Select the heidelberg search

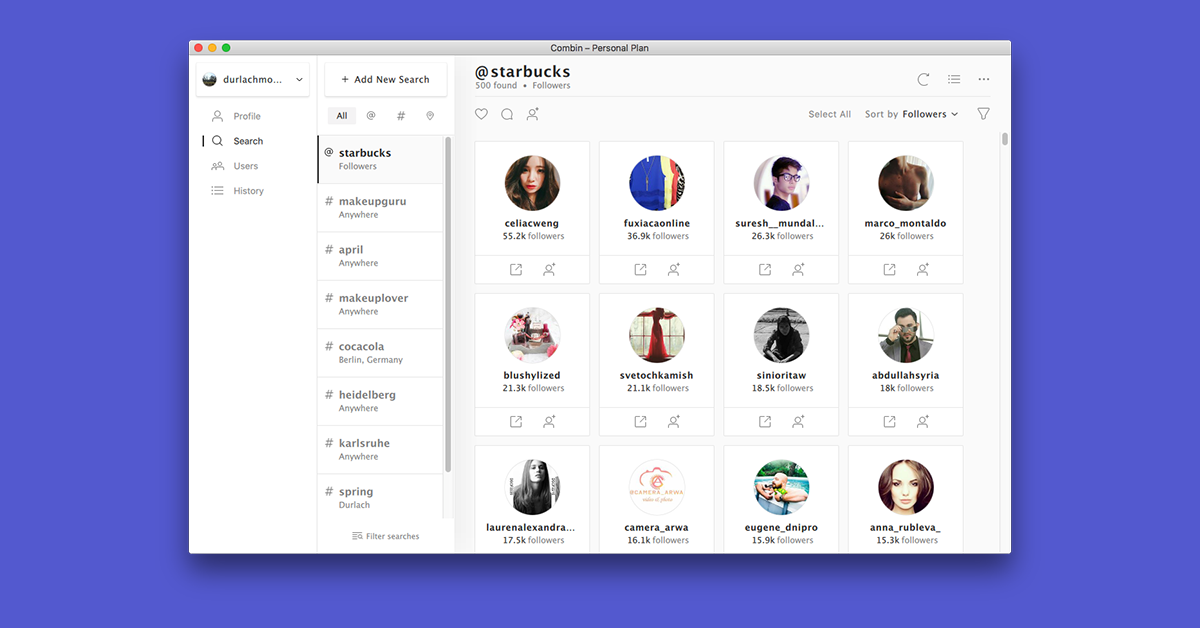pos(381,401)
